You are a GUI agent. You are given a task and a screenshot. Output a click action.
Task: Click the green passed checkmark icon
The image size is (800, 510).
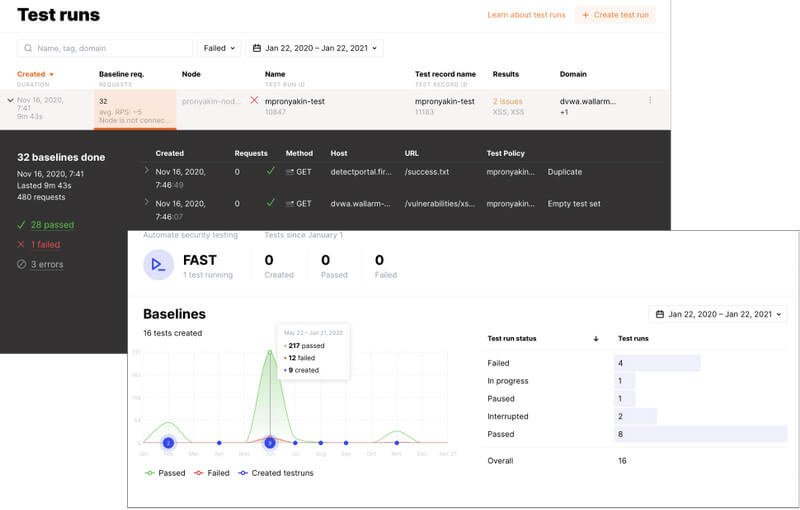[21, 225]
